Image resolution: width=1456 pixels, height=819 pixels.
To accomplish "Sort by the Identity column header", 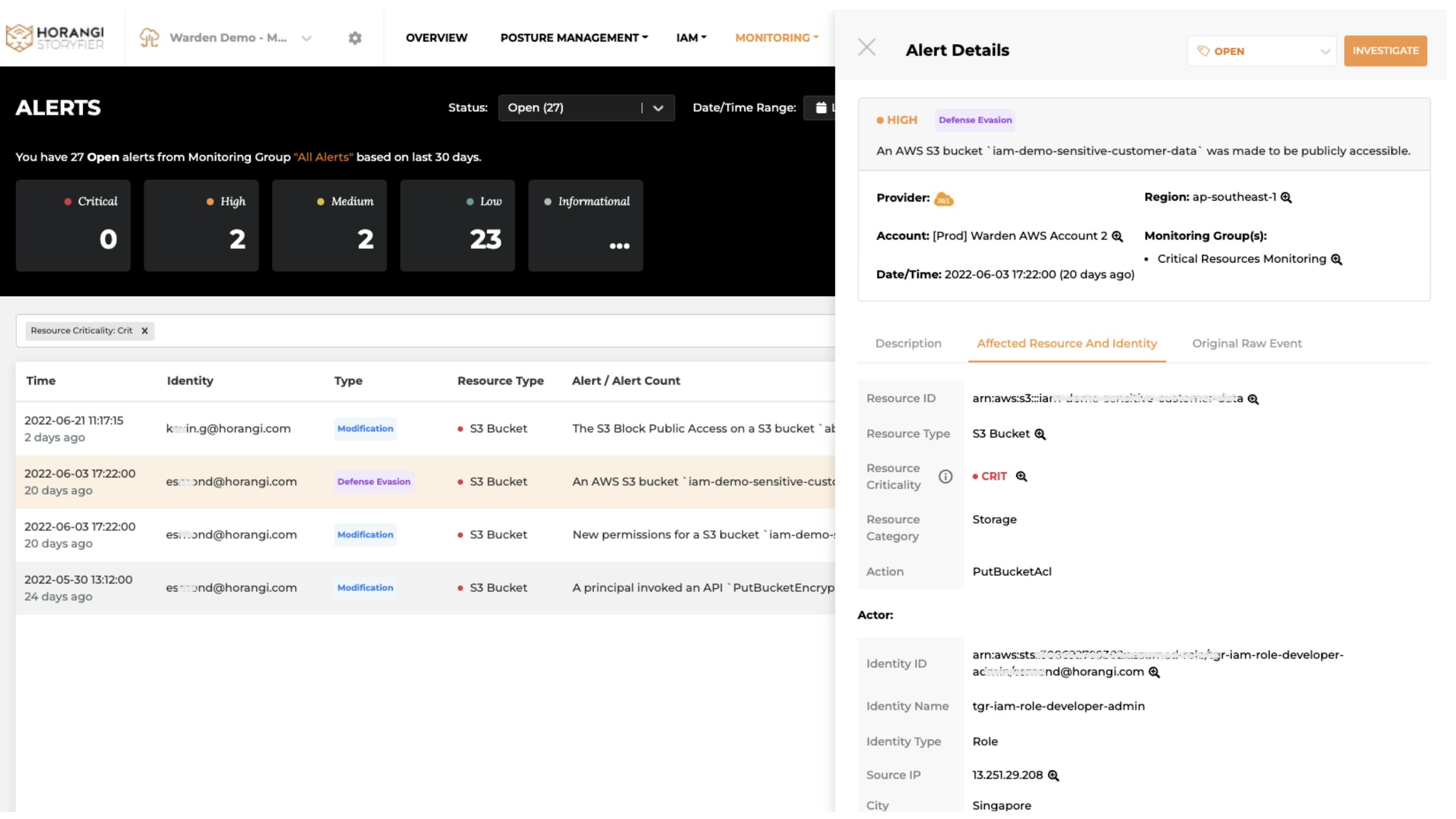I will click(190, 381).
